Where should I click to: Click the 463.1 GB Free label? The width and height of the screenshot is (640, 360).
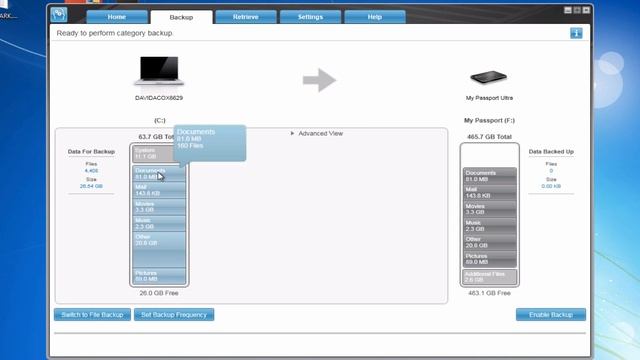click(489, 293)
